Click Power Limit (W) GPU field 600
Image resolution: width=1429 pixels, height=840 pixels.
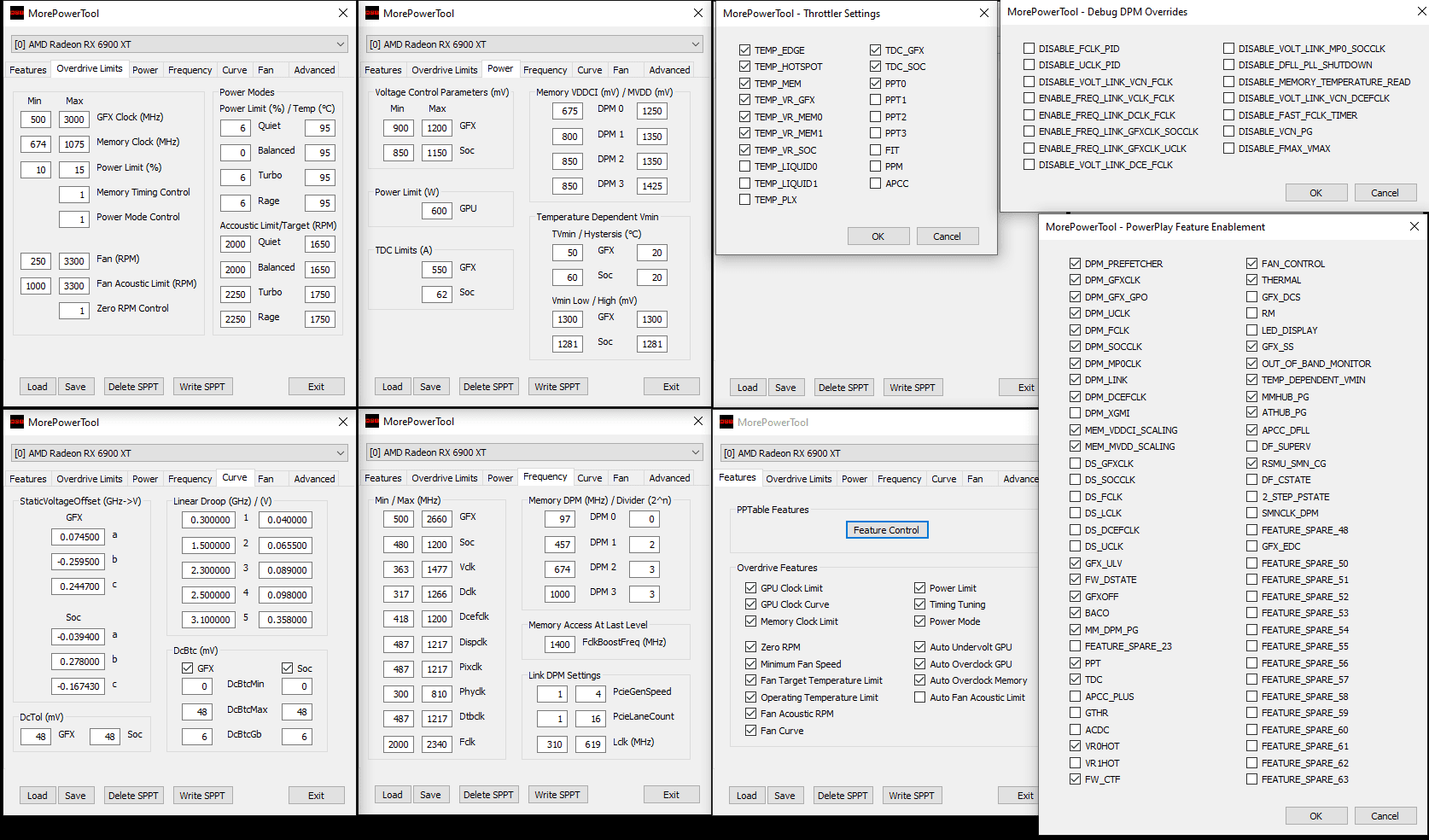point(437,211)
